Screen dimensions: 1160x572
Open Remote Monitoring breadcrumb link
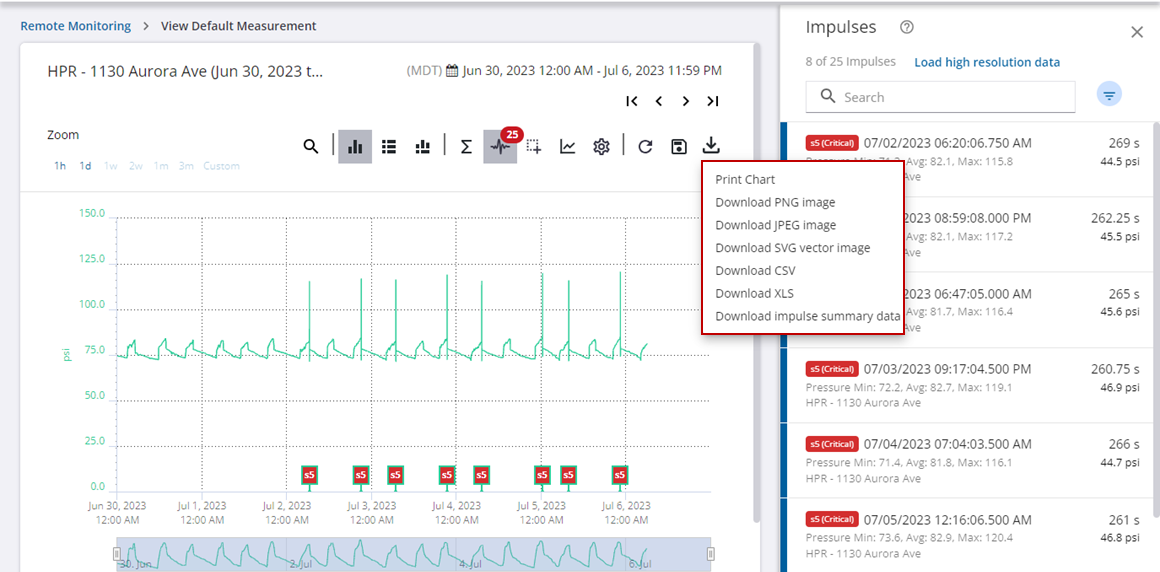(x=75, y=26)
